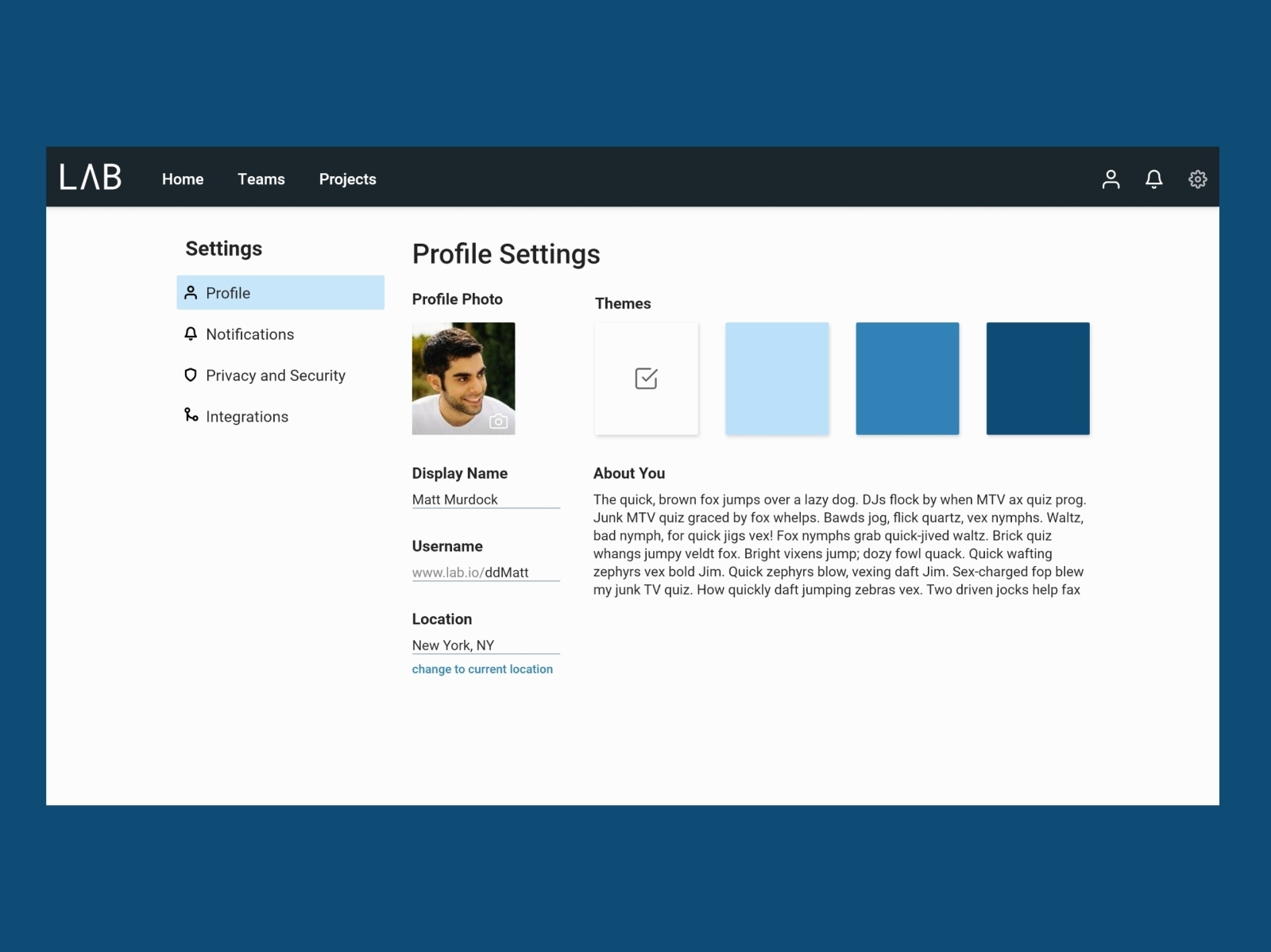Open the Teams page from the navigation

tap(261, 179)
